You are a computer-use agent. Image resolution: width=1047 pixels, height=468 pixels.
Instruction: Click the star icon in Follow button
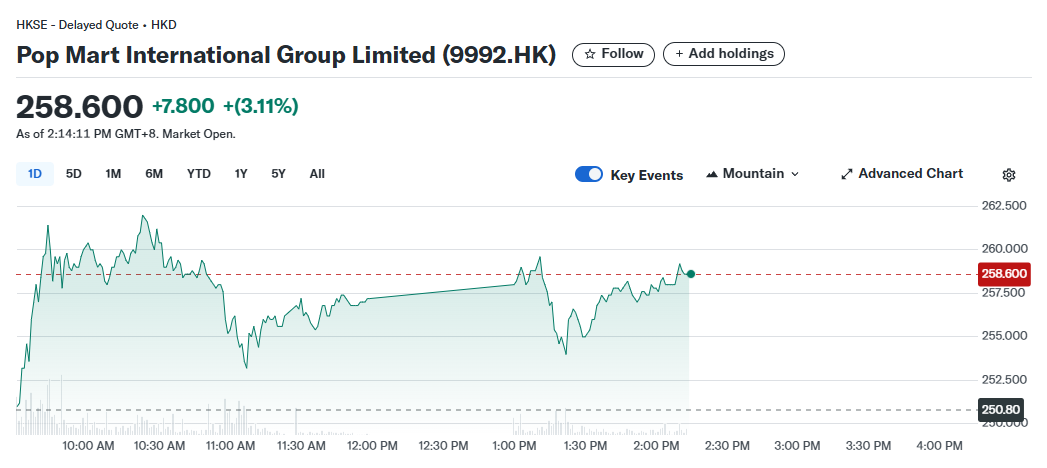coord(590,54)
